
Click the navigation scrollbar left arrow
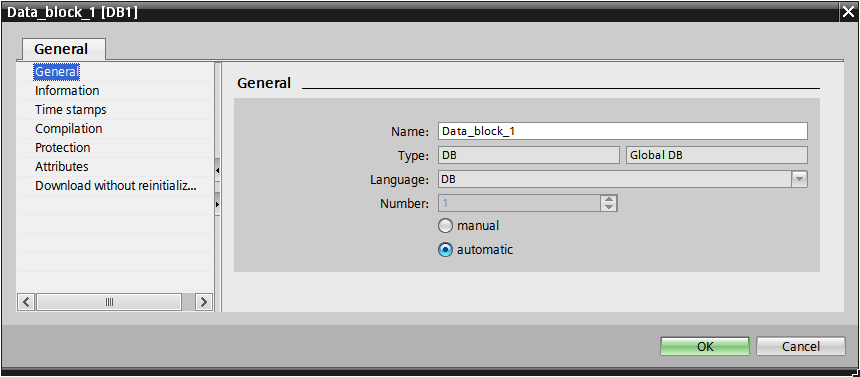27,302
